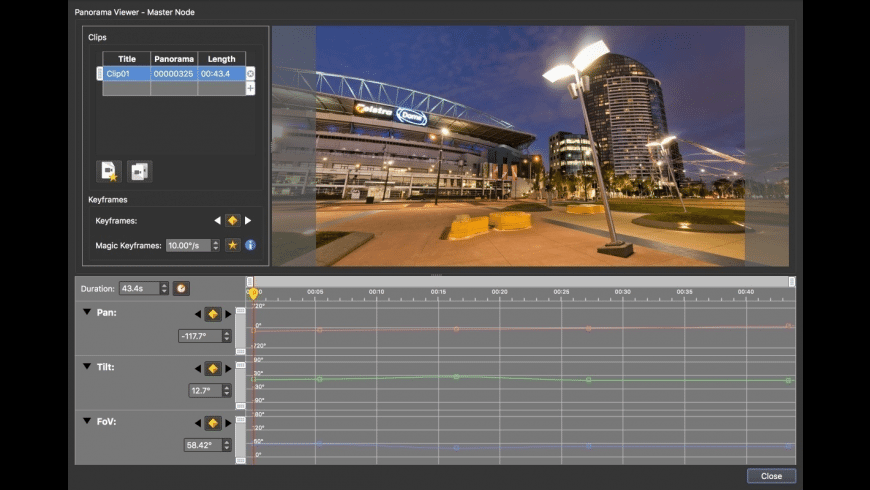
Task: Click the add new clip icon
Action: click(x=109, y=171)
